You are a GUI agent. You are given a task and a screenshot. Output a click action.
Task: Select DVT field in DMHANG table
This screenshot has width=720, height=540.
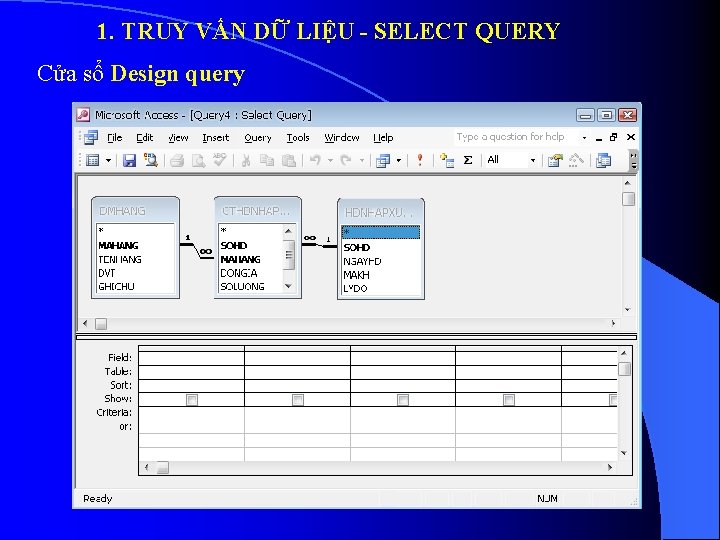(x=107, y=273)
